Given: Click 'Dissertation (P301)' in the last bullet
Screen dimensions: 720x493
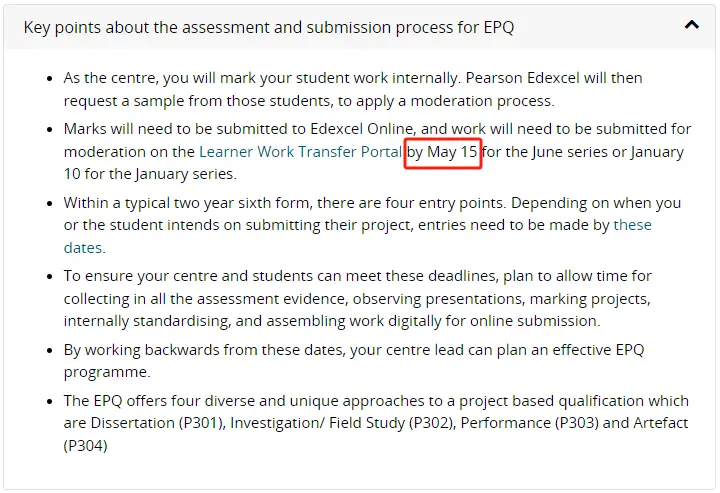Looking at the screenshot, I should coord(158,423).
